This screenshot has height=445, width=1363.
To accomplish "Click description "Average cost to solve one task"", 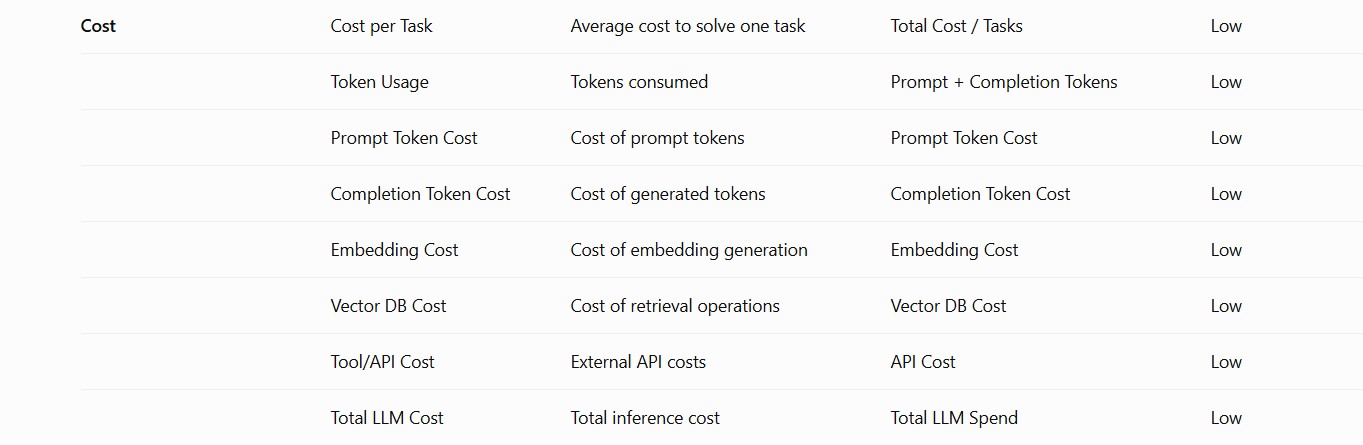I will (x=688, y=26).
